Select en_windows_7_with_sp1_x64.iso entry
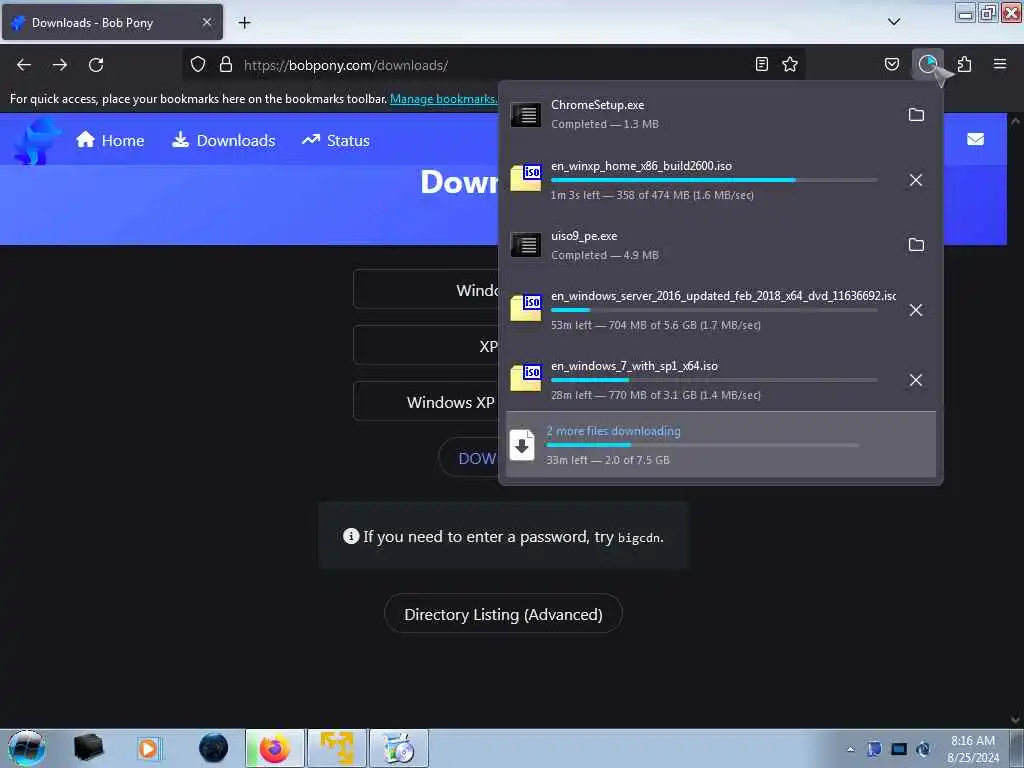This screenshot has height=768, width=1024. coord(701,380)
